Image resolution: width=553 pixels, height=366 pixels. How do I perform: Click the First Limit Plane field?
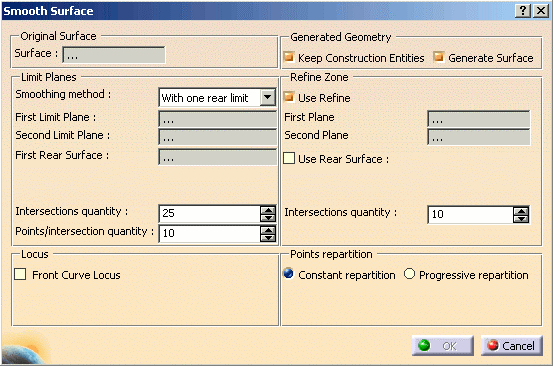tap(218, 119)
